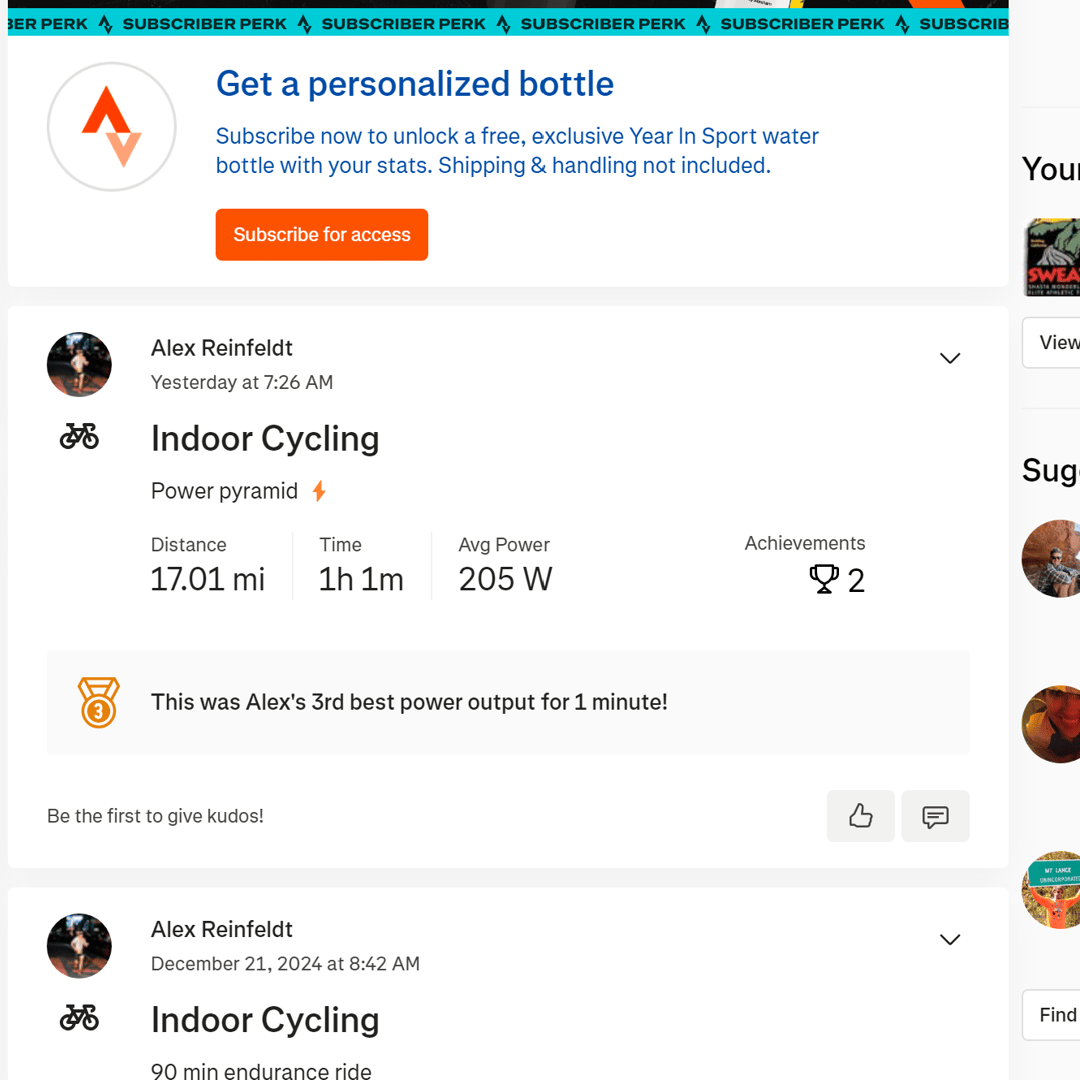1080x1080 pixels.
Task: Open Alex Reinfeldt's name on the yesterday post
Action: tap(222, 348)
